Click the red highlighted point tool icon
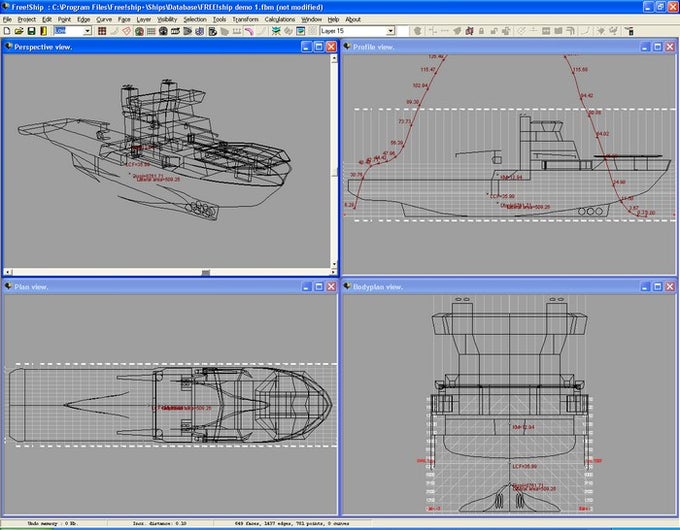The image size is (680, 530). pyautogui.click(x=469, y=31)
